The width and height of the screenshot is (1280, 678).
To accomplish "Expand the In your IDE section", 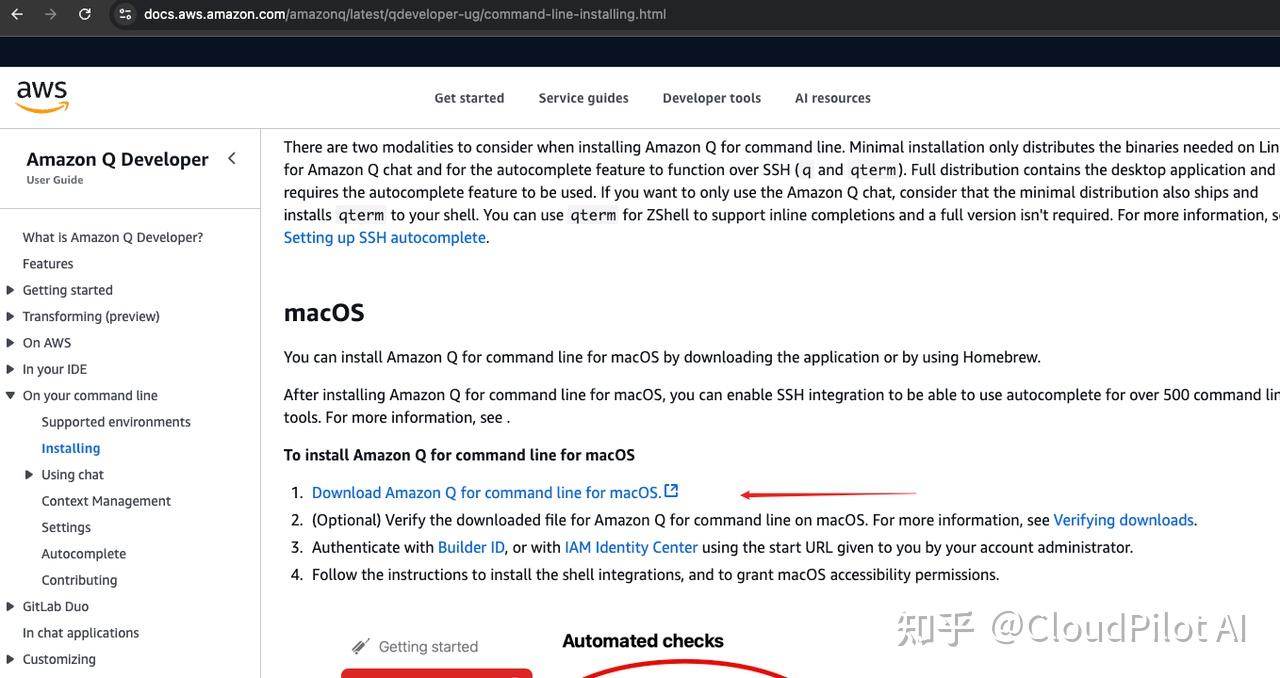I will click(x=12, y=368).
